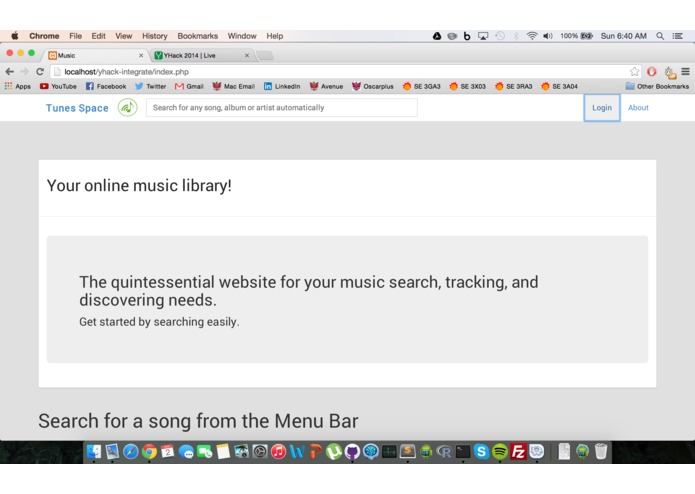This screenshot has width=695, height=494.
Task: Open the File menu
Action: click(x=75, y=36)
